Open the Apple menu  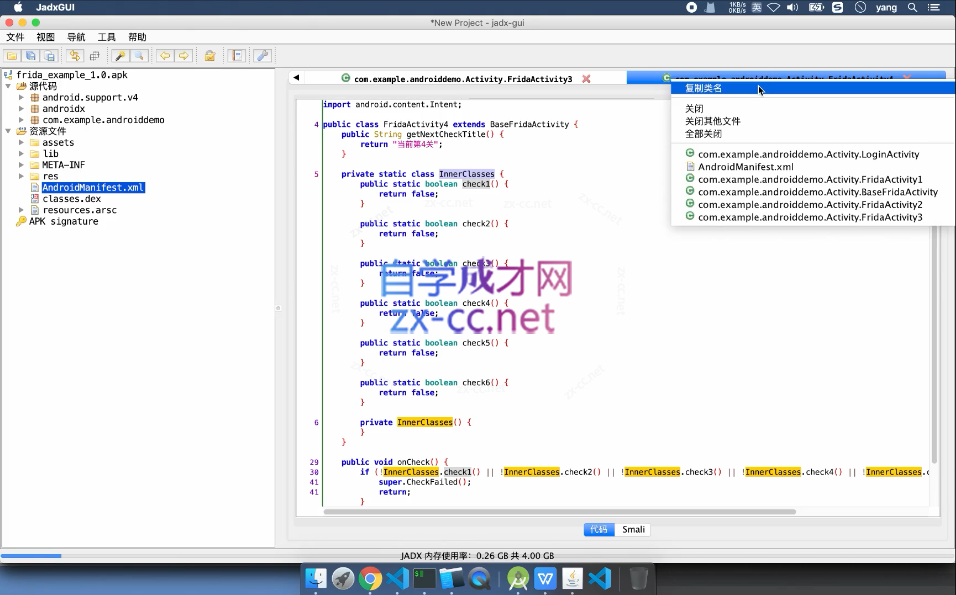(x=18, y=7)
